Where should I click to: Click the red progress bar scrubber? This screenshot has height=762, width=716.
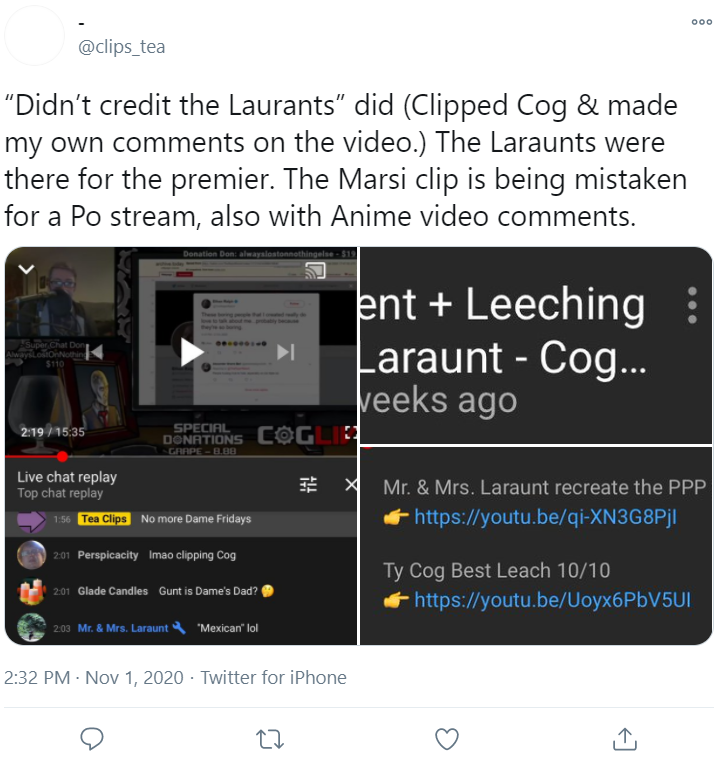click(x=62, y=456)
